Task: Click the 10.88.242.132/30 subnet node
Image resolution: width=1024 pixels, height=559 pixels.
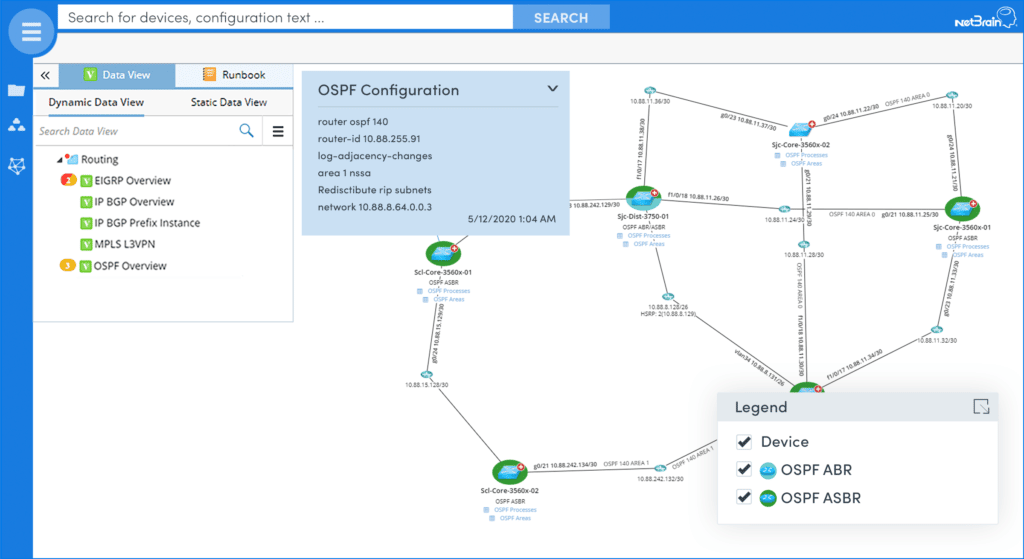Action: click(660, 468)
